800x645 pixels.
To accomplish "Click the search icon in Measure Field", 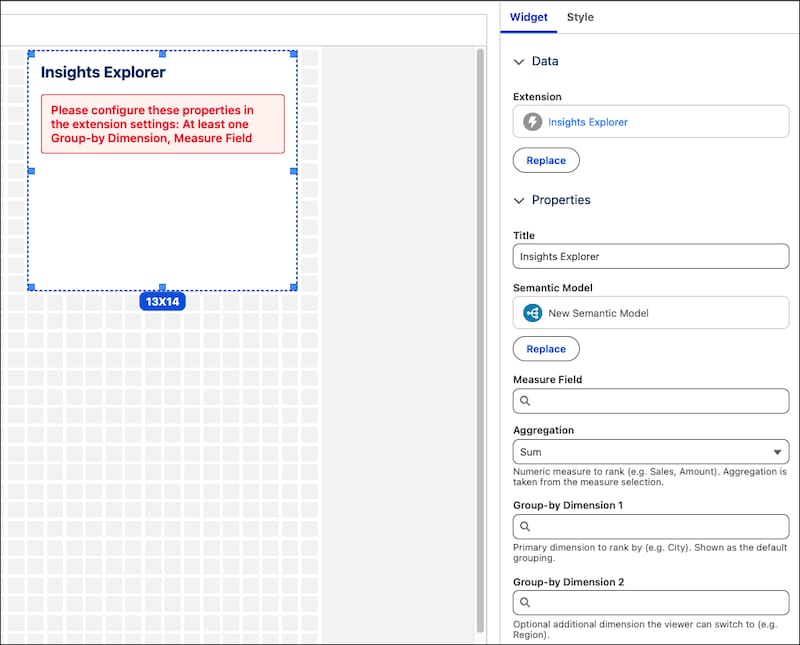I will click(x=524, y=401).
